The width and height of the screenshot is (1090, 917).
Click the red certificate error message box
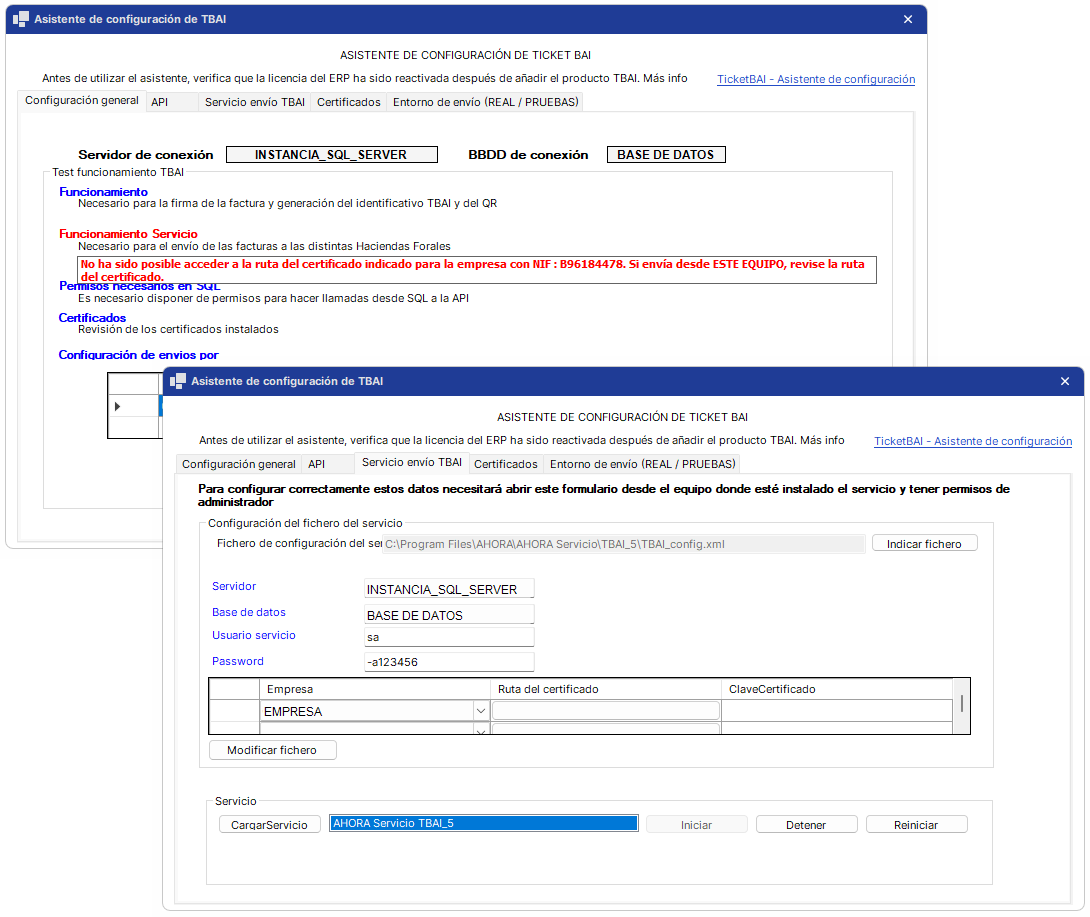pos(476,270)
